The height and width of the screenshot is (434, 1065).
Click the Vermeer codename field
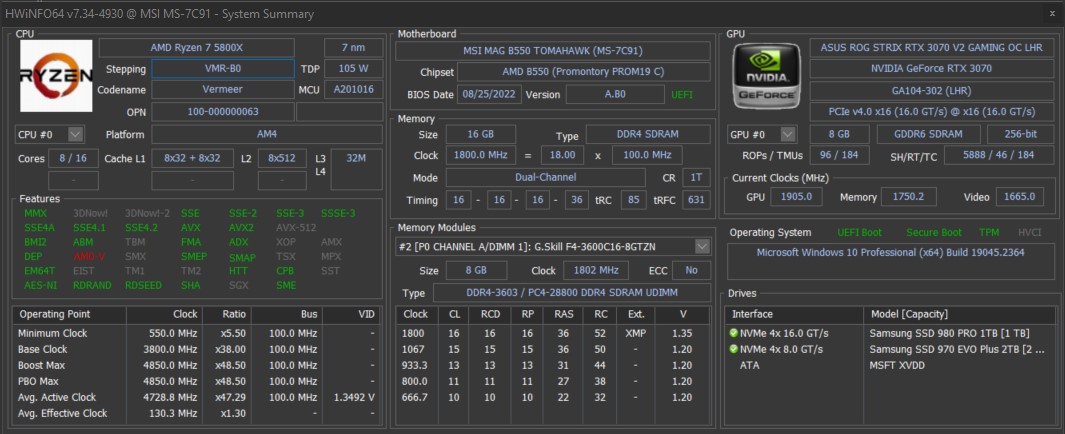[223, 90]
